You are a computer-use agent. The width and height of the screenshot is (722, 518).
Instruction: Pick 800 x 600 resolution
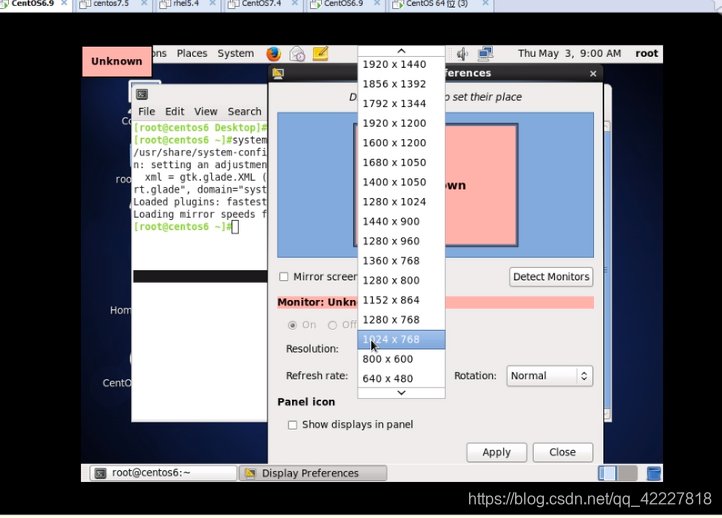click(401, 359)
